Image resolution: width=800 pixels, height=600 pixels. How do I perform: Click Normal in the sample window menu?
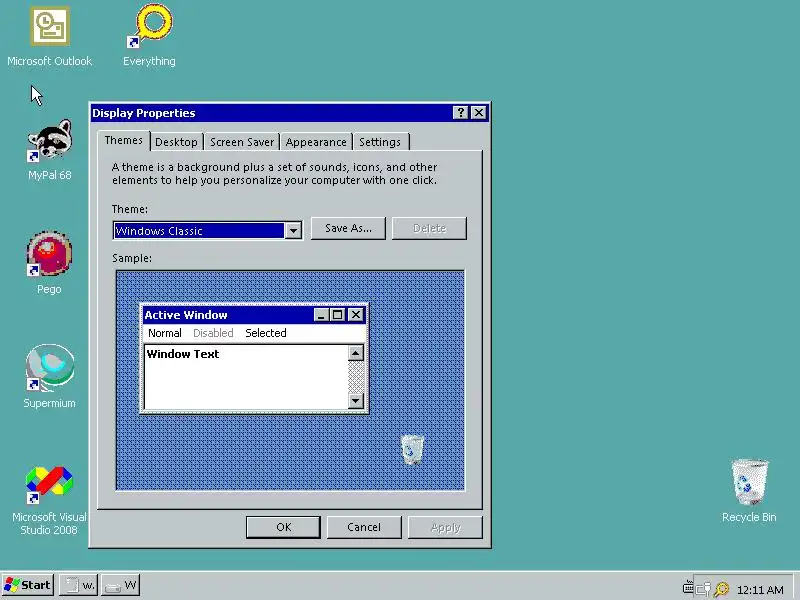[165, 333]
